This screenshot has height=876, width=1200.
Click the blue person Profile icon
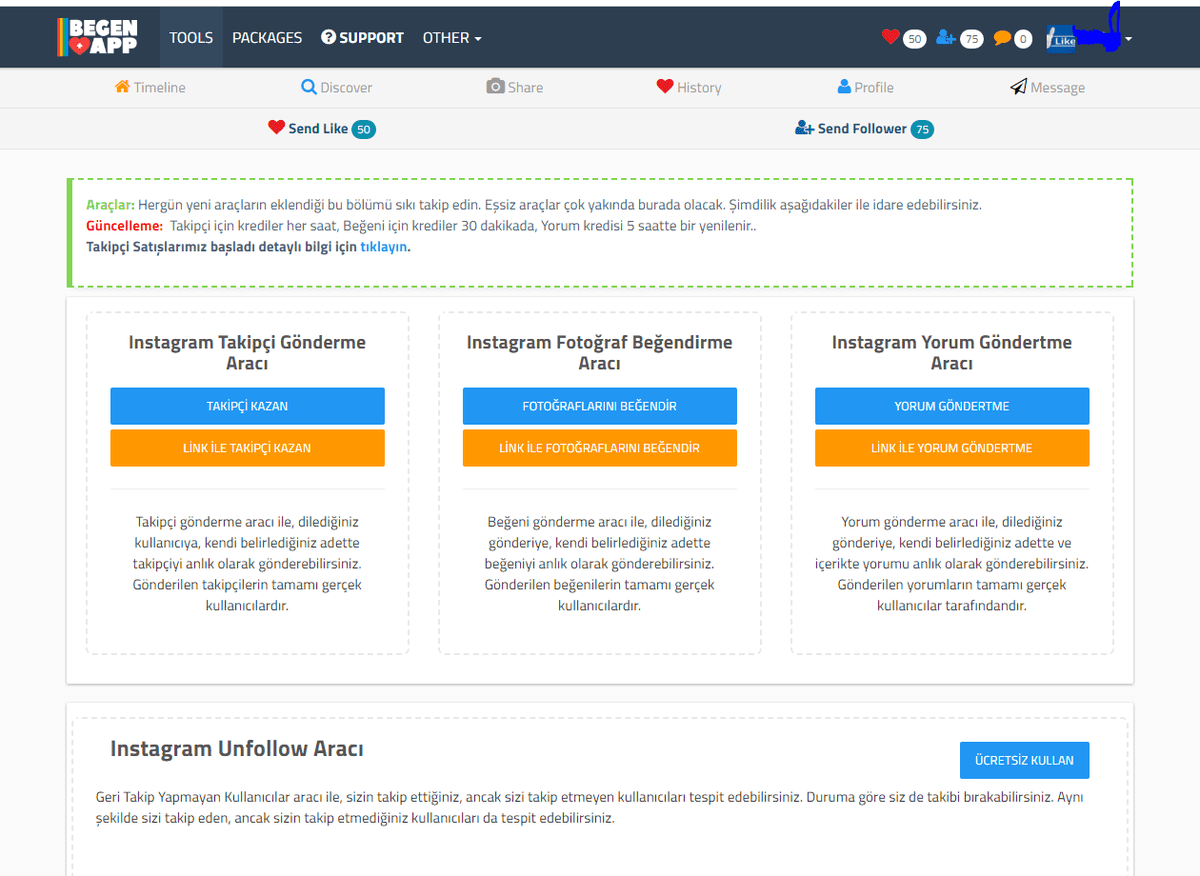844,87
